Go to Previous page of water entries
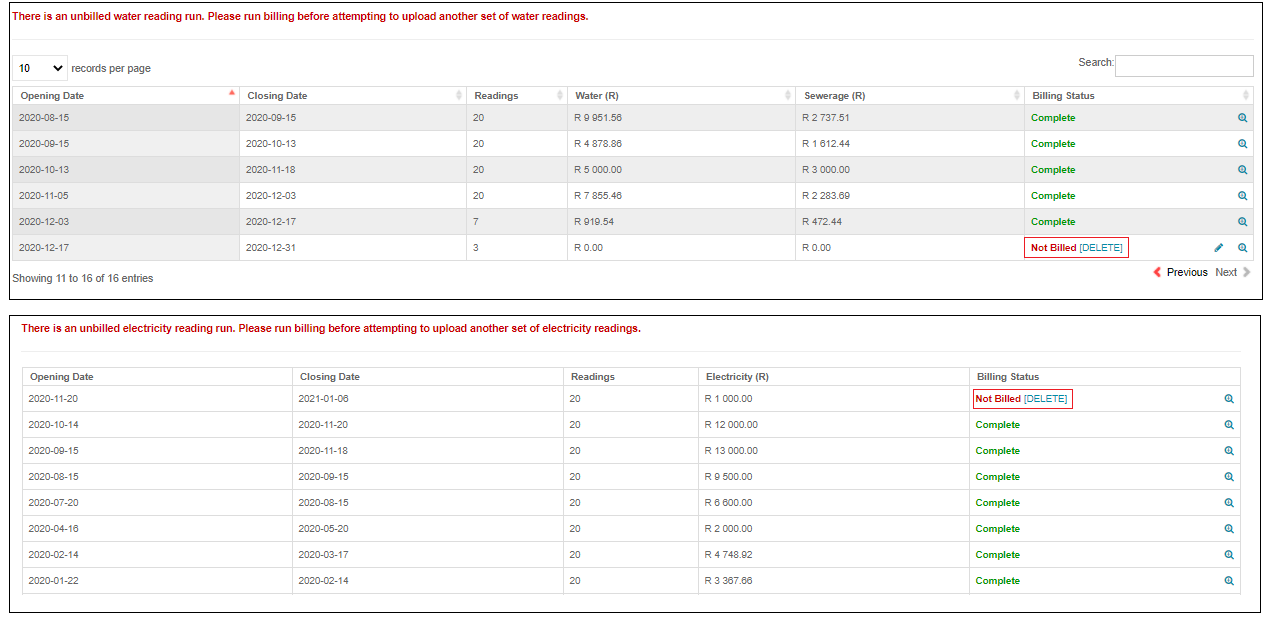The width and height of the screenshot is (1278, 623). 1180,272
